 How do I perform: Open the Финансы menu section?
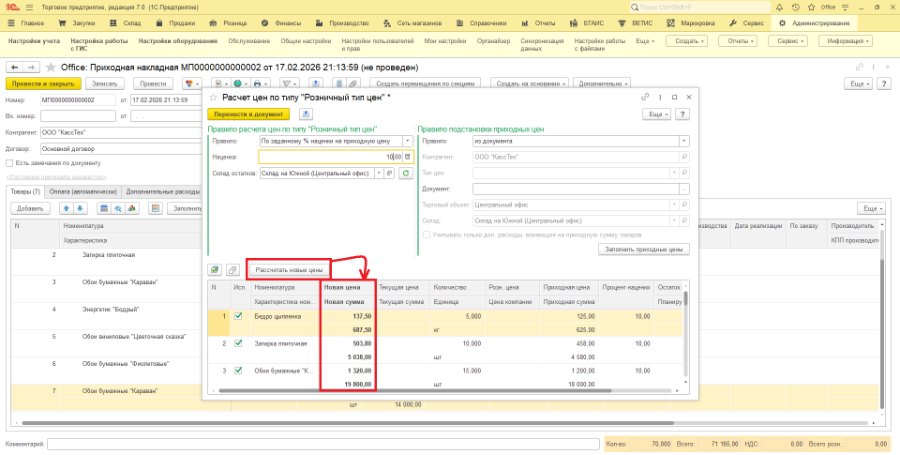point(281,24)
